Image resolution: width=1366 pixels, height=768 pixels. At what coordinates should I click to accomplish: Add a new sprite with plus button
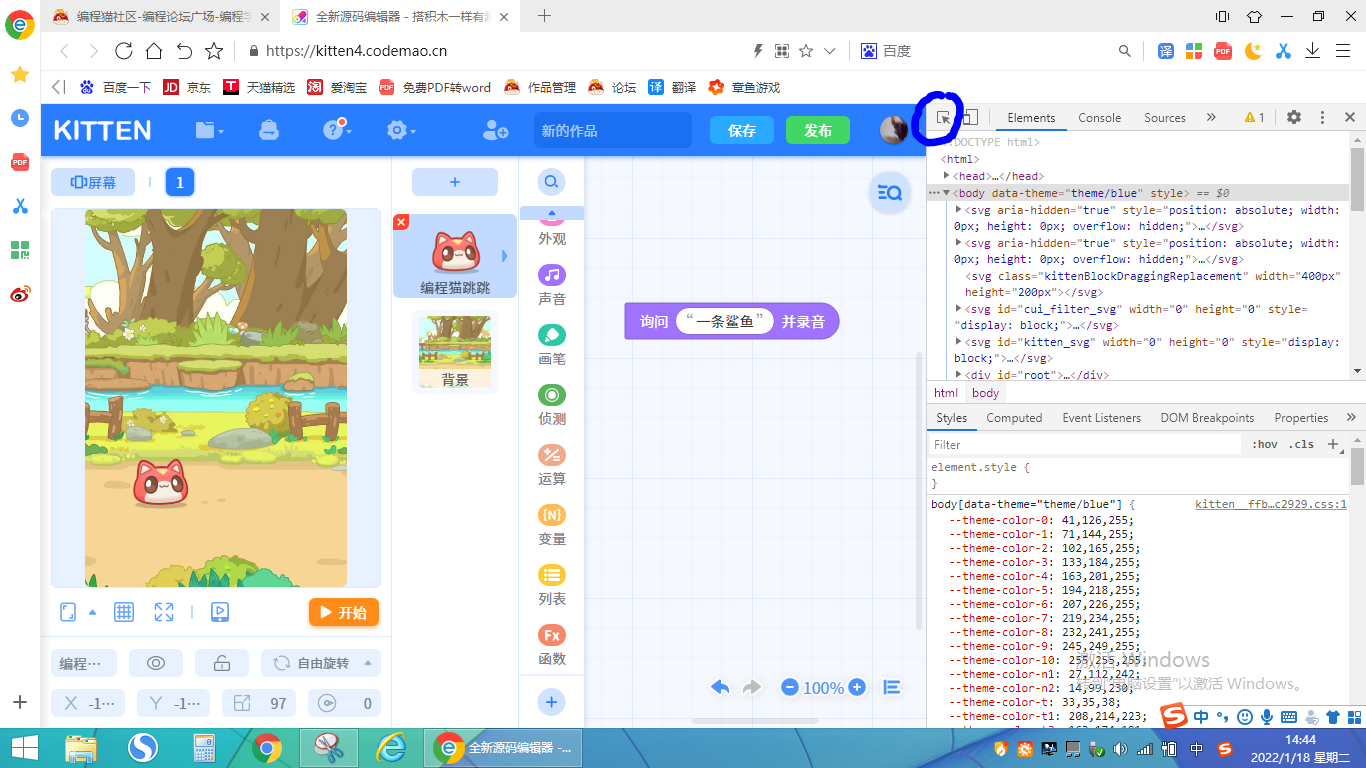coord(455,182)
